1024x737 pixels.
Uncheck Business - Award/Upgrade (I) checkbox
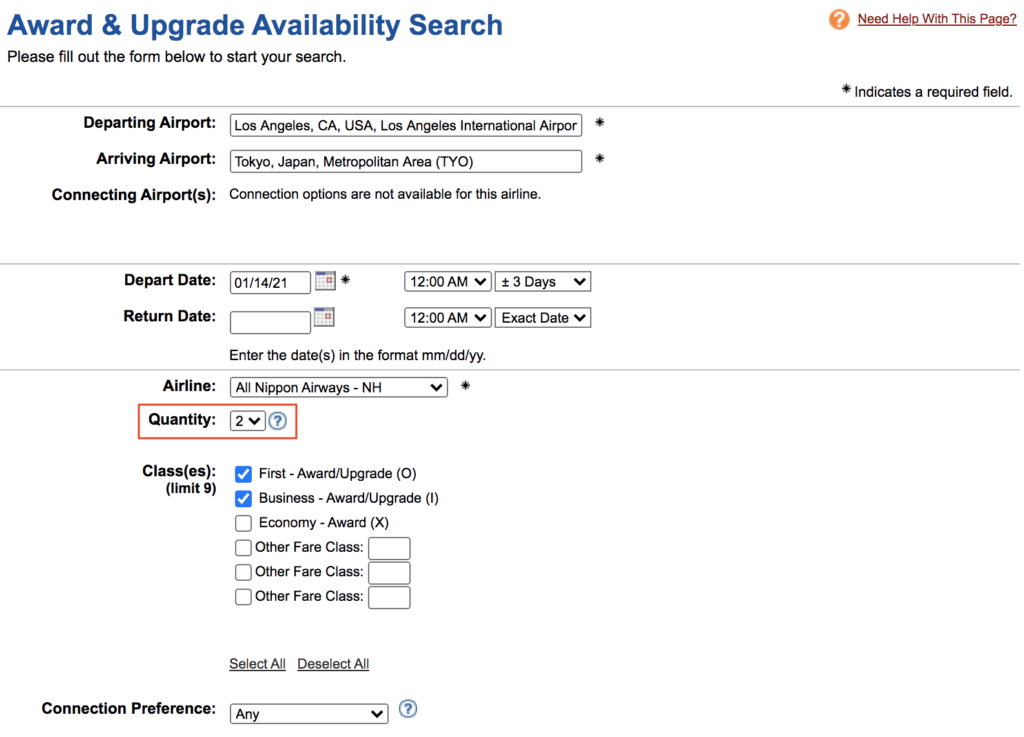click(x=243, y=499)
